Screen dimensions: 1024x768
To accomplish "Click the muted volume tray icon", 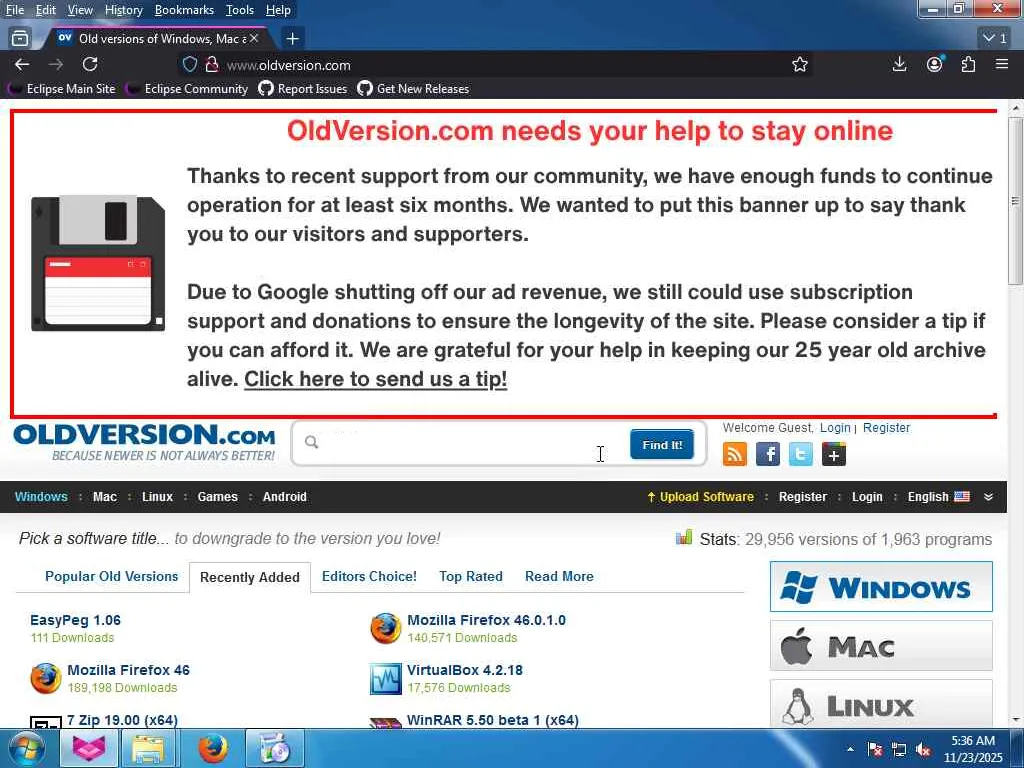I will (923, 750).
